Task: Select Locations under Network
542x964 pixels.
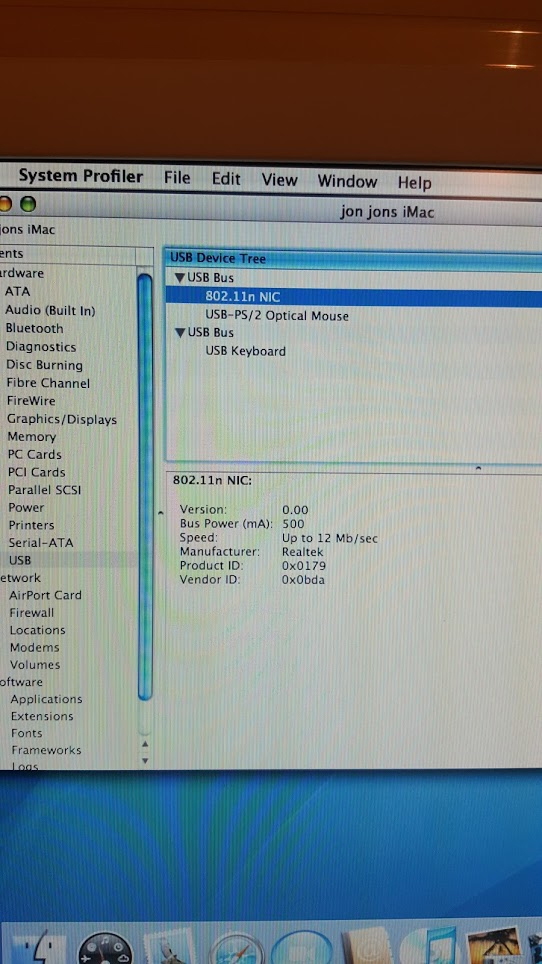Action: (37, 630)
